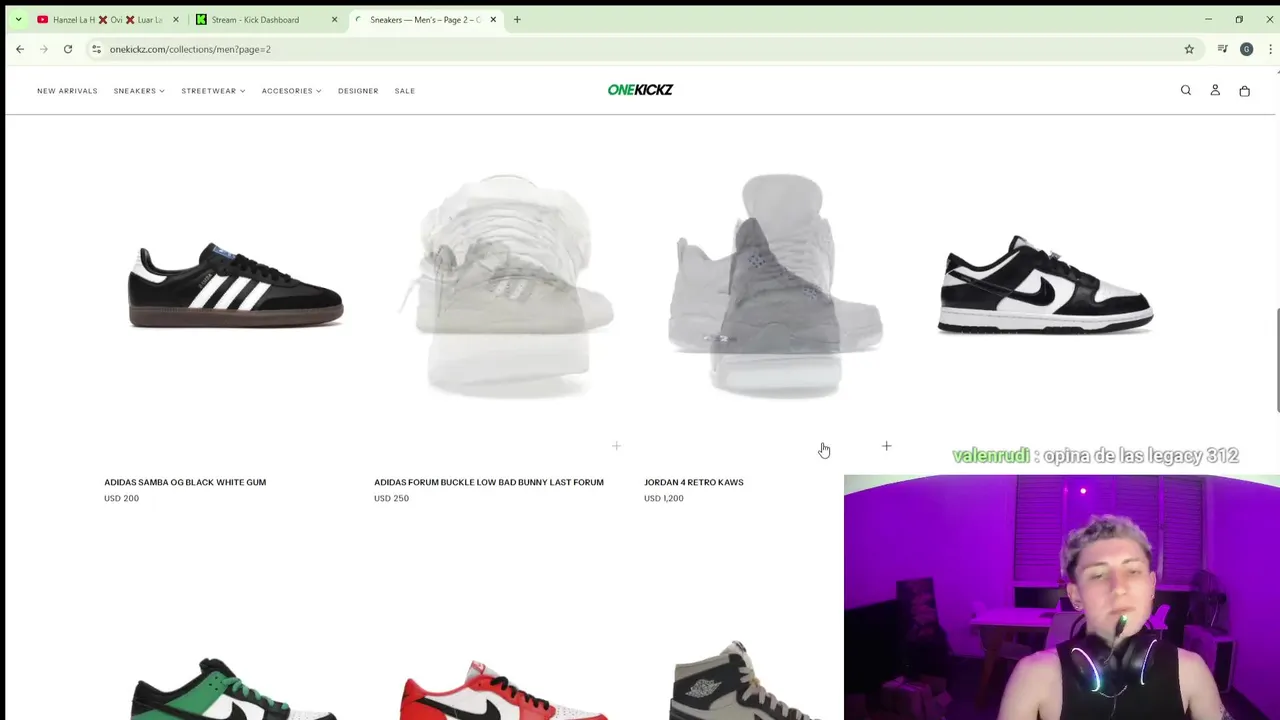Click the page vertical scrollbar thumb
This screenshot has height=720, width=1280.
(1277, 360)
